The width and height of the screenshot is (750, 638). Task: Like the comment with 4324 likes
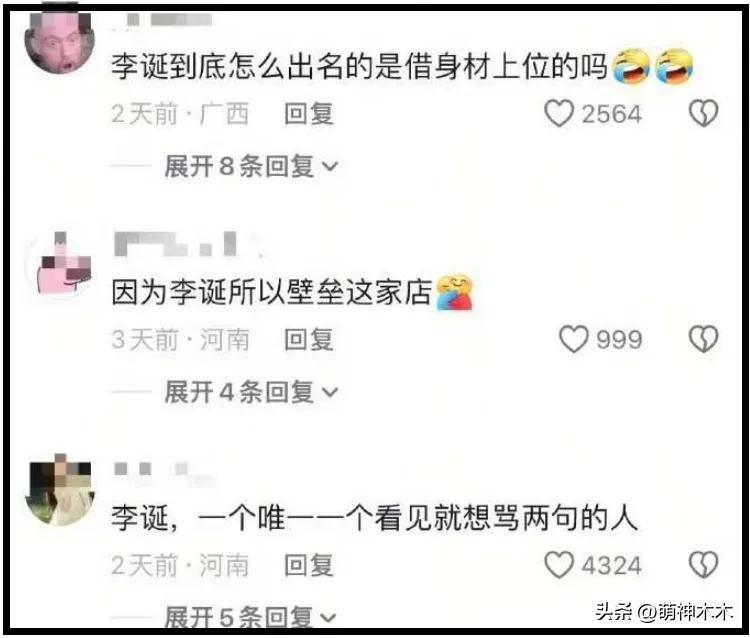click(x=558, y=565)
